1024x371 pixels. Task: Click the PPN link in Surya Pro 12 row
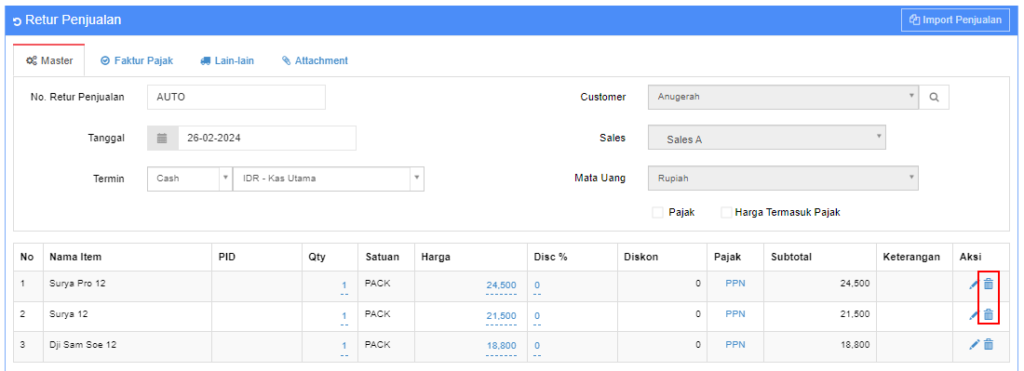(x=735, y=283)
